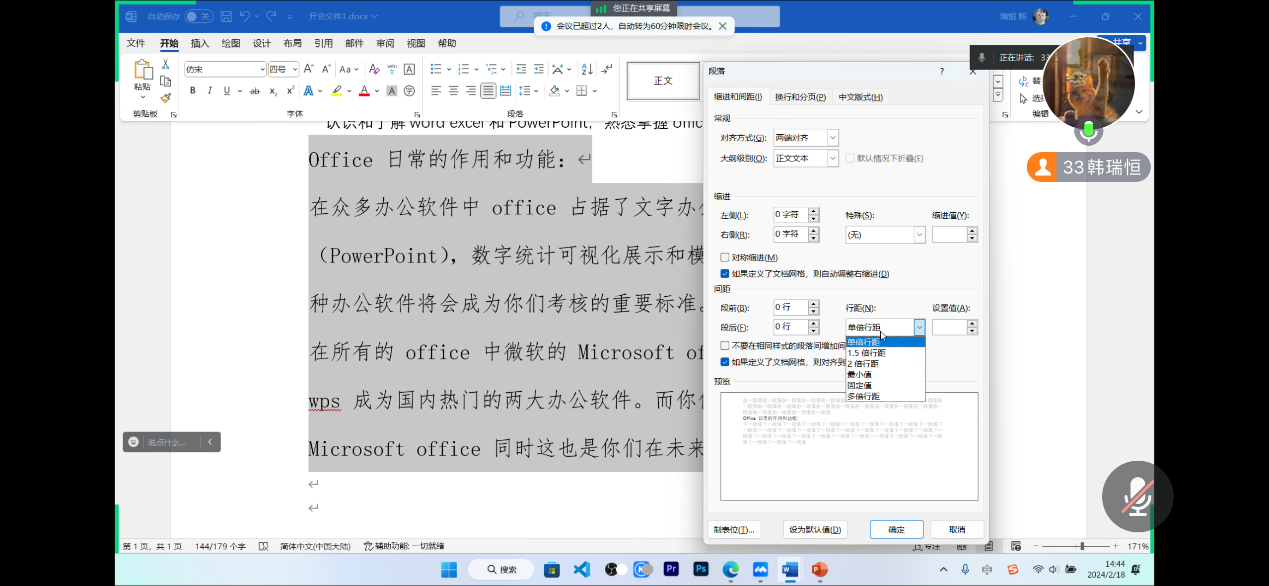Click the 制表位 button
The image size is (1269, 586).
[x=734, y=529]
